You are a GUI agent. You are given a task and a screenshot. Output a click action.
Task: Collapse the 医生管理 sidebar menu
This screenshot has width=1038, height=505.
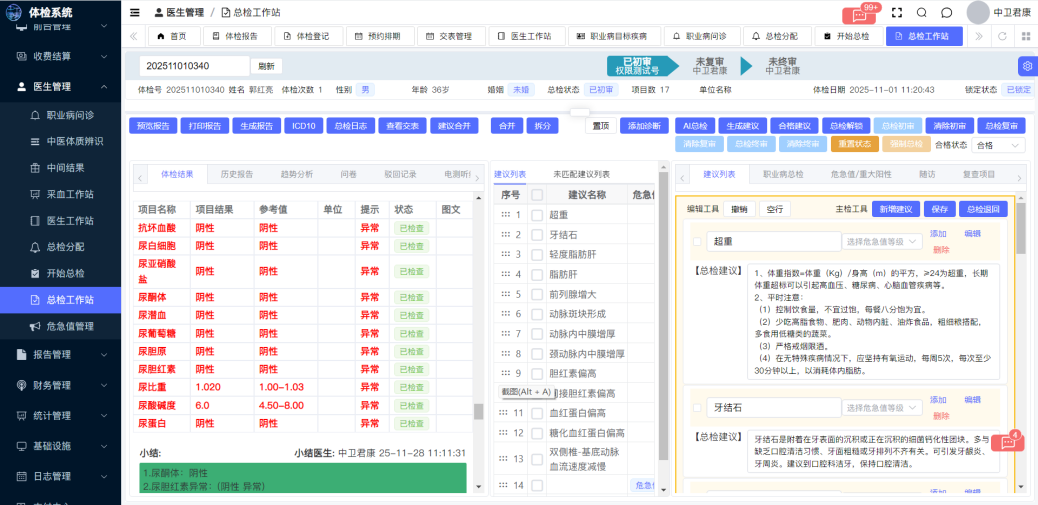pyautogui.click(x=104, y=86)
